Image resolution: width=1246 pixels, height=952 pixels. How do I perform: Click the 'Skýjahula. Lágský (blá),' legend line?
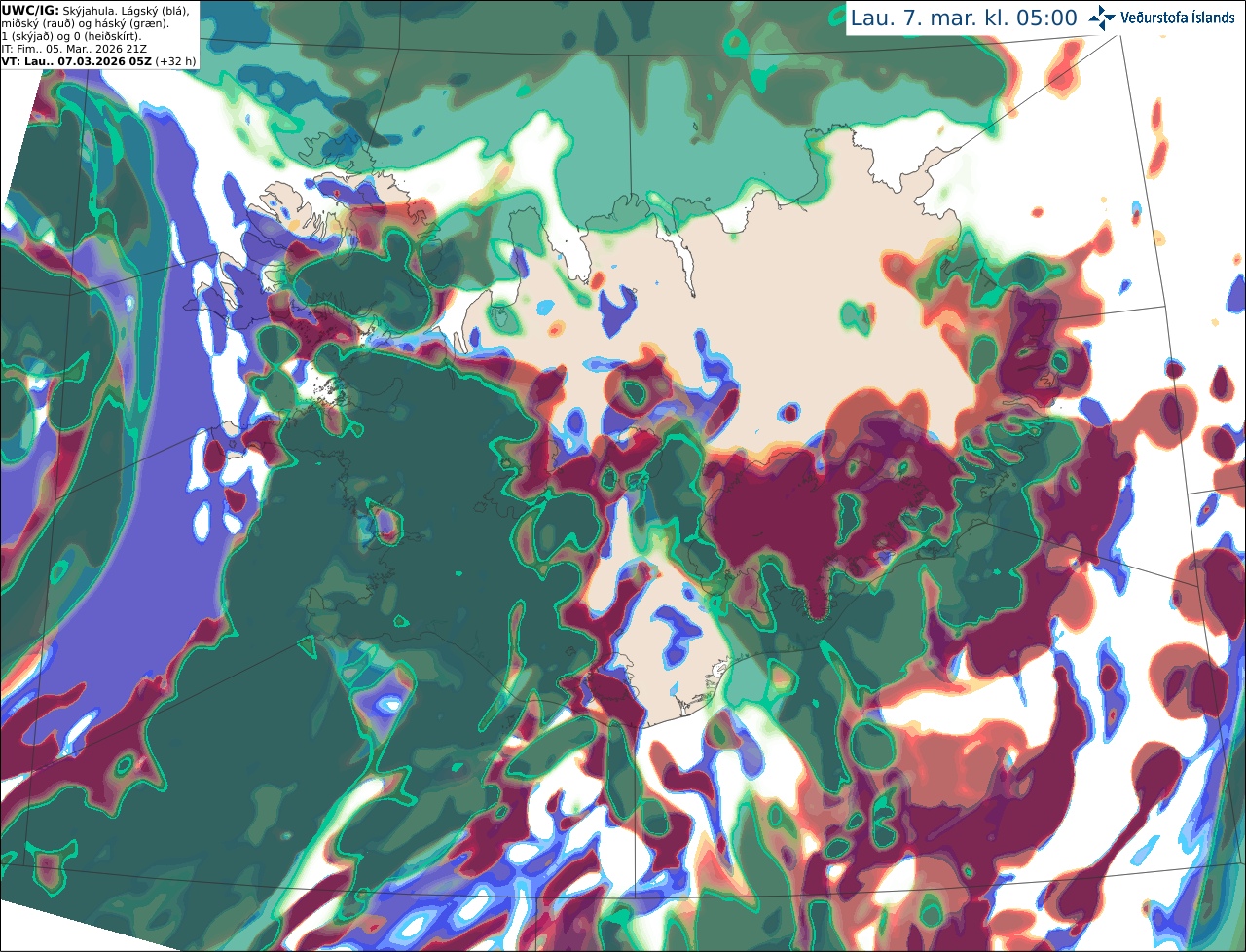pyautogui.click(x=126, y=10)
